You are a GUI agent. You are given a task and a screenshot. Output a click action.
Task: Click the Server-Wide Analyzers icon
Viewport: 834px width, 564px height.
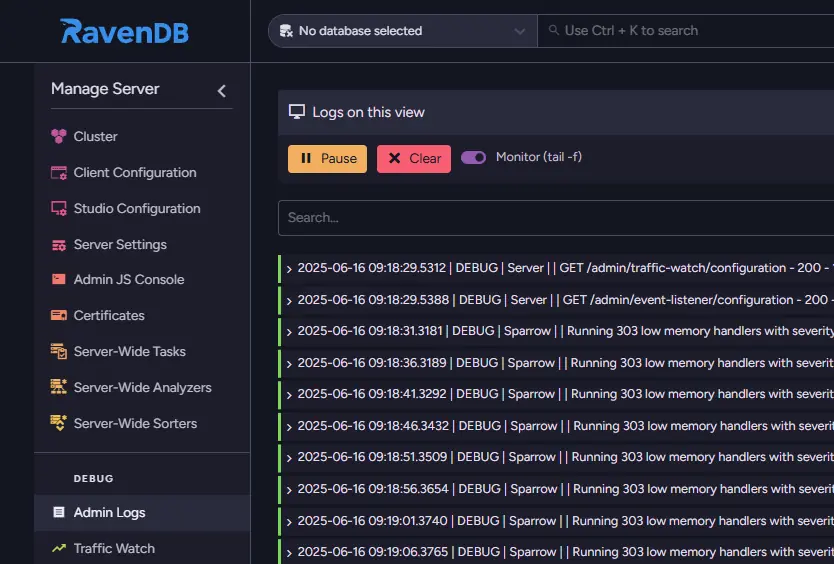coord(59,387)
